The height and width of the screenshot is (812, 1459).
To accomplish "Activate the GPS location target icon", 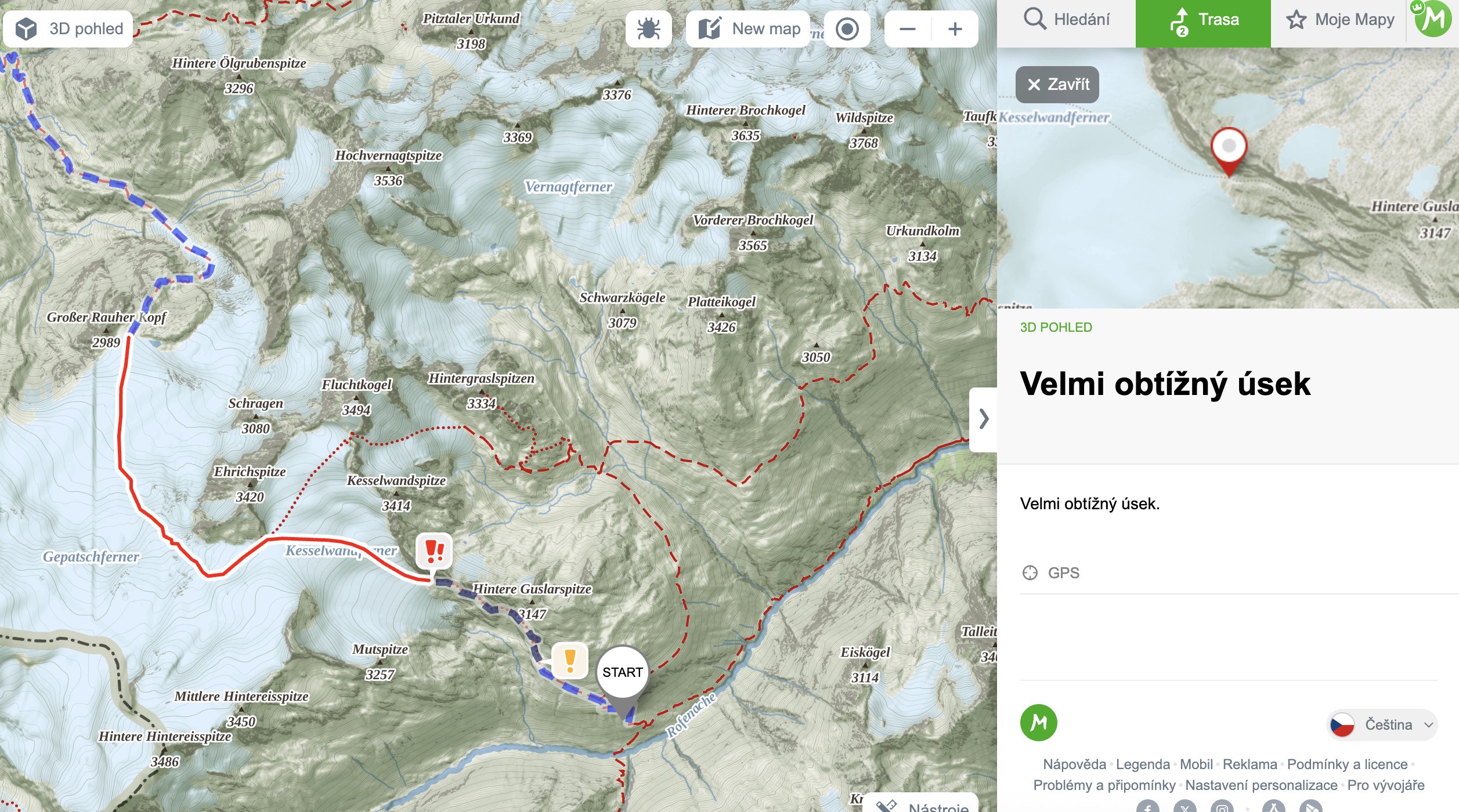I will 847,28.
